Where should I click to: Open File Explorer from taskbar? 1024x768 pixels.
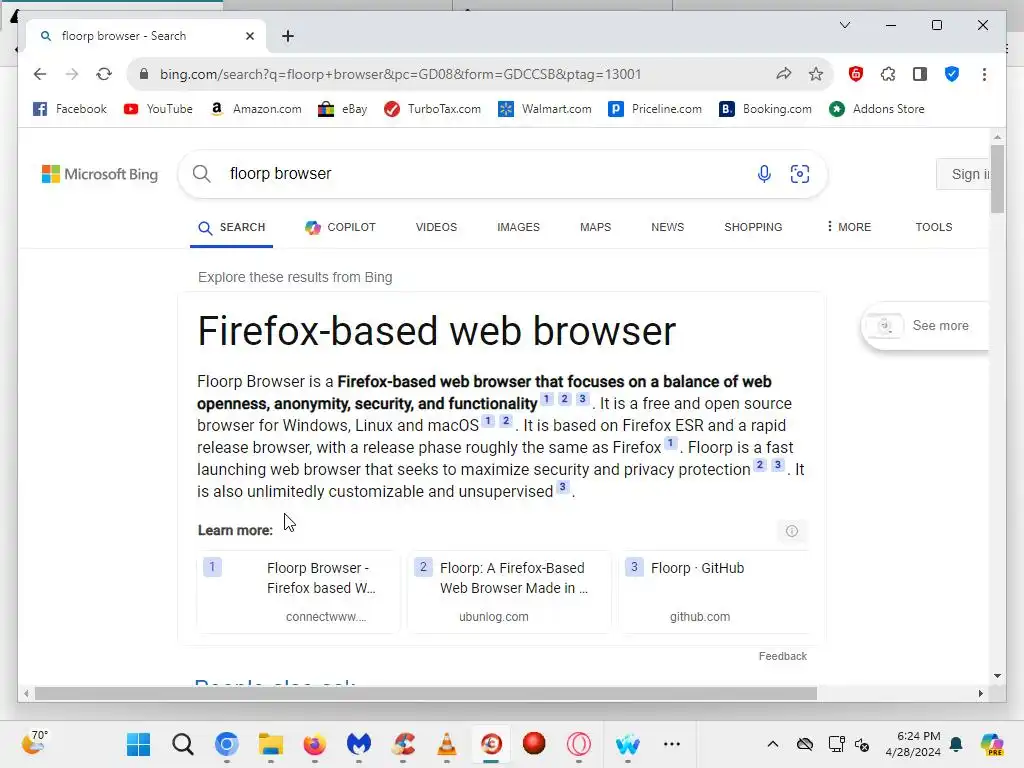(270, 744)
